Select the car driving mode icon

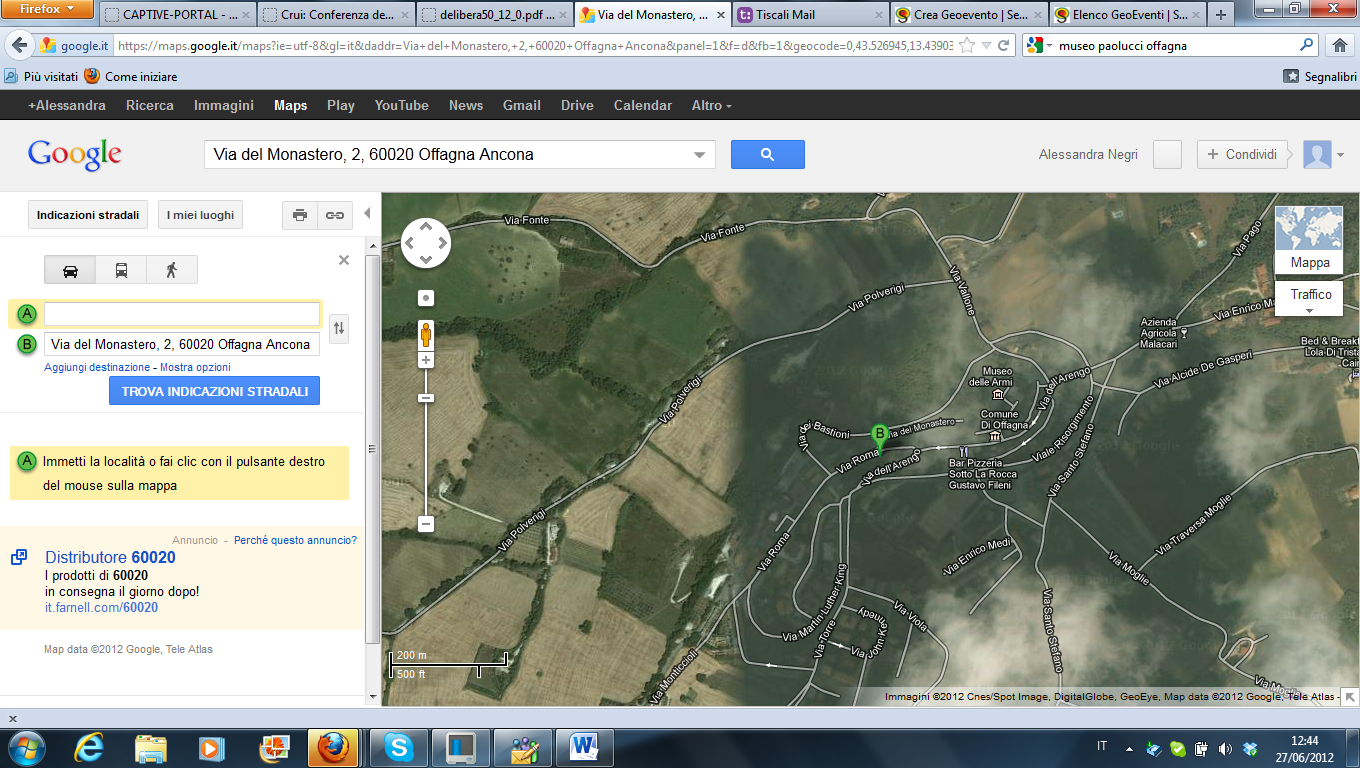(70, 270)
